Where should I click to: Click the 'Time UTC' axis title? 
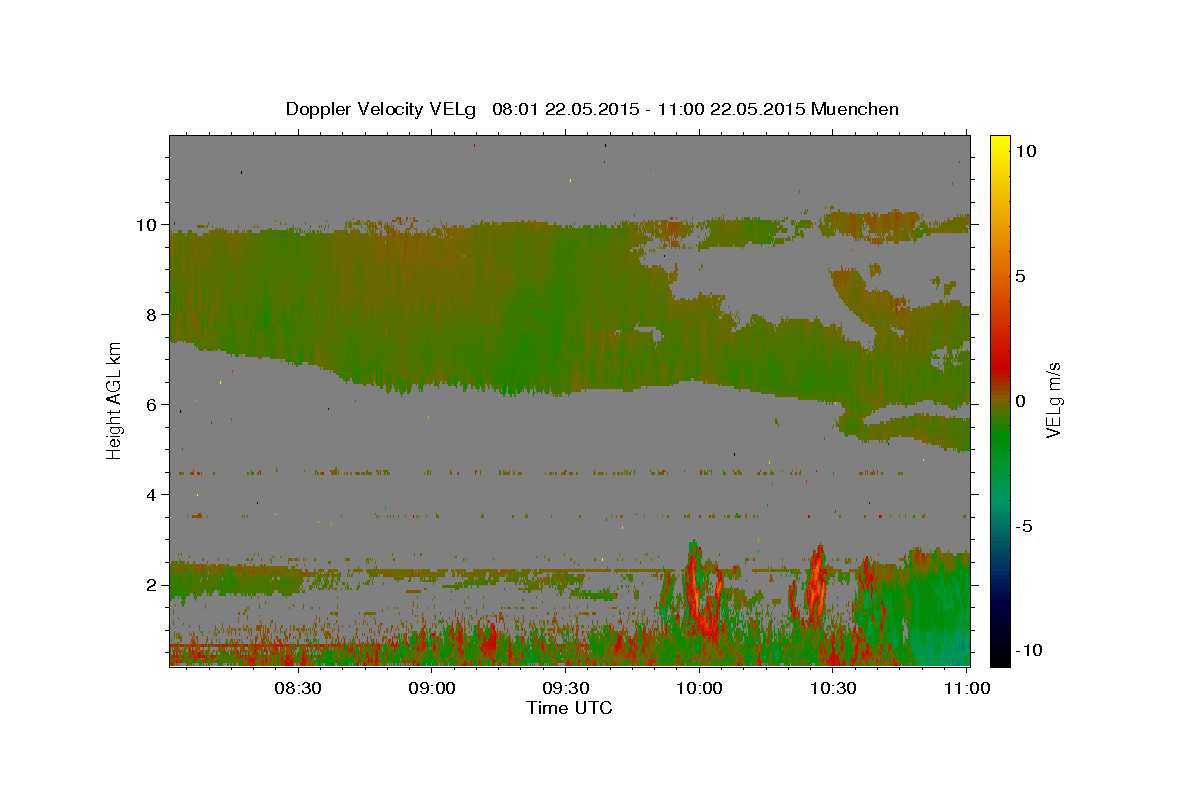tap(569, 708)
